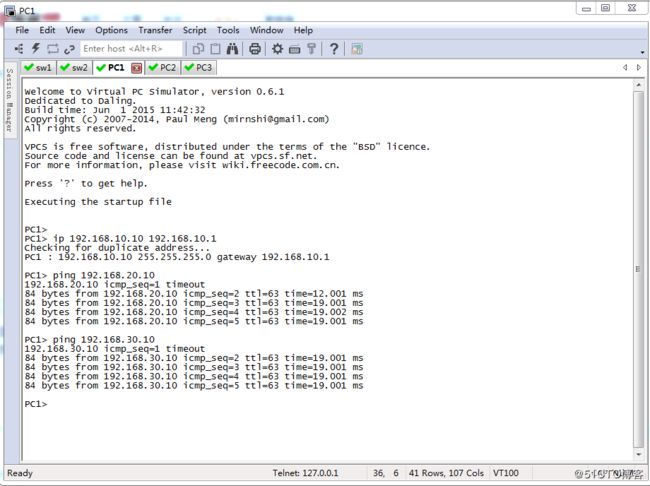Screen dimensions: 650x486
Task: Click the terminal scrollbar down arrow
Action: coord(639,455)
